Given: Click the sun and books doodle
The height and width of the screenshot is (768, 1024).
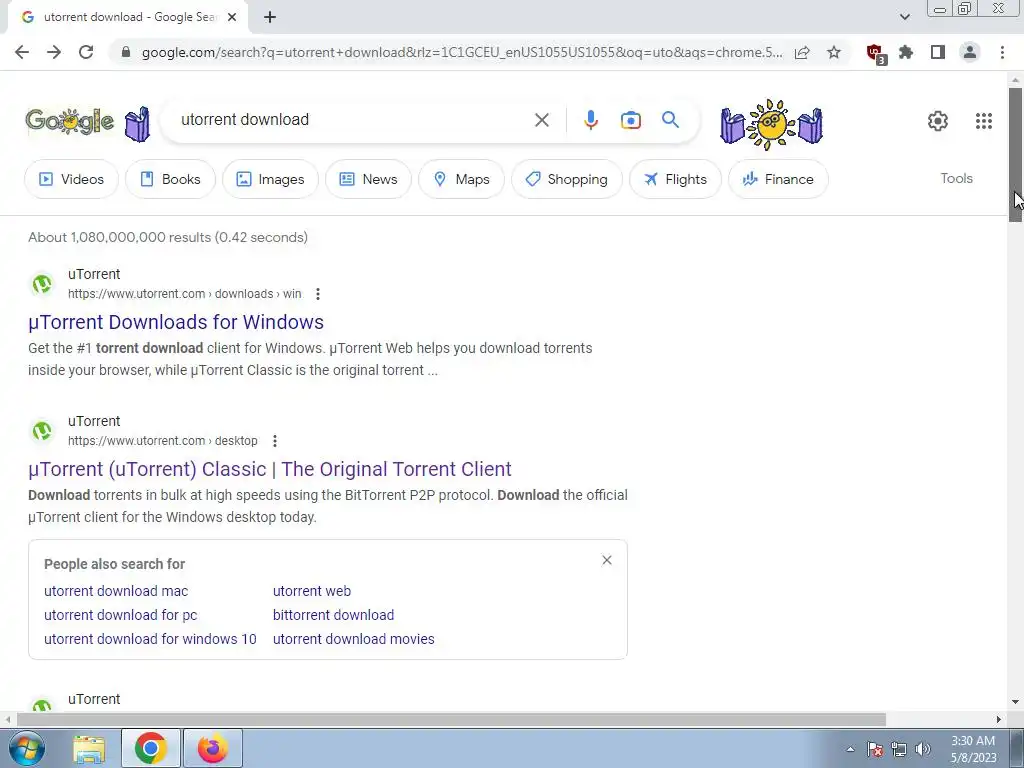Looking at the screenshot, I should [x=771, y=124].
